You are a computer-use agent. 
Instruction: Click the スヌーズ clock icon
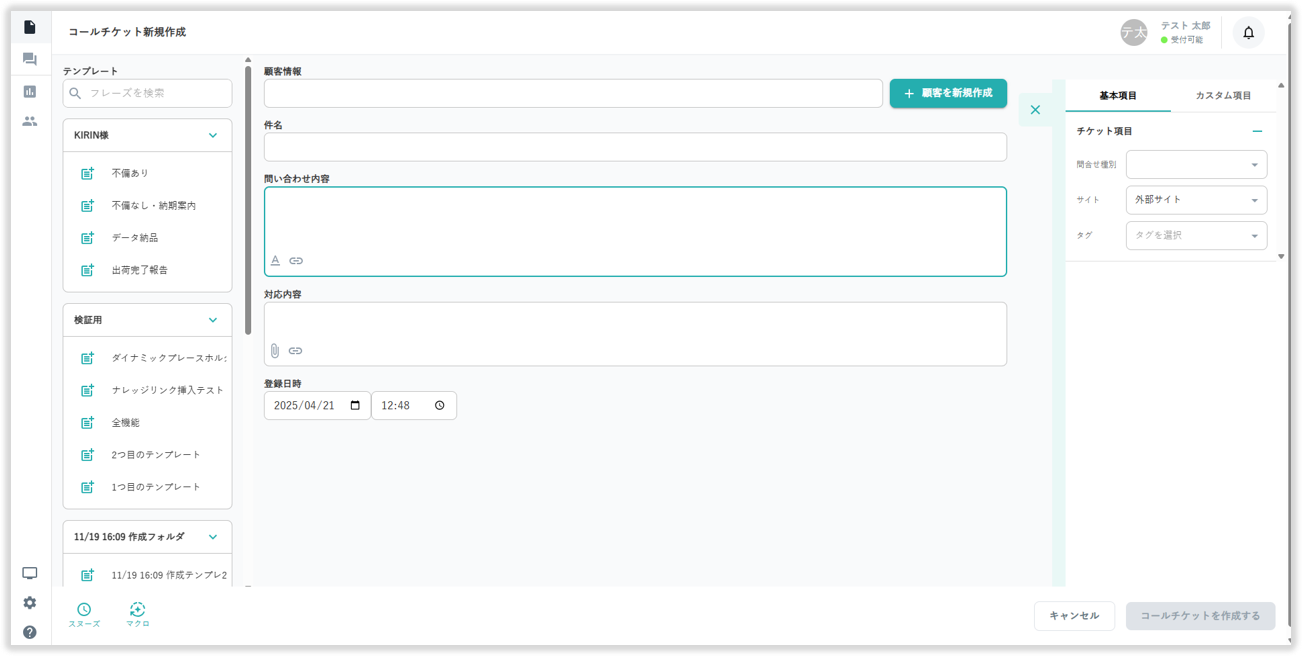click(x=84, y=610)
